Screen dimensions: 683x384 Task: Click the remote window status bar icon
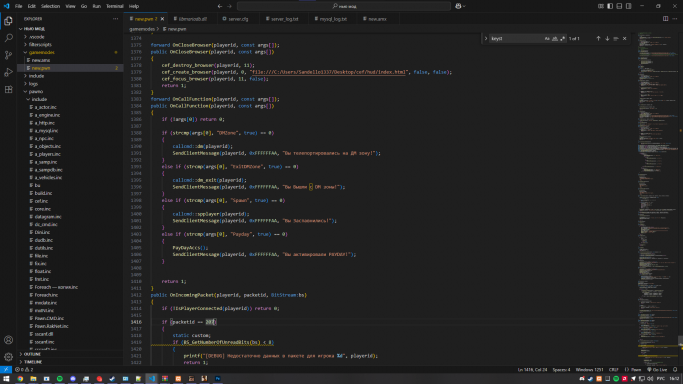tap(6, 369)
